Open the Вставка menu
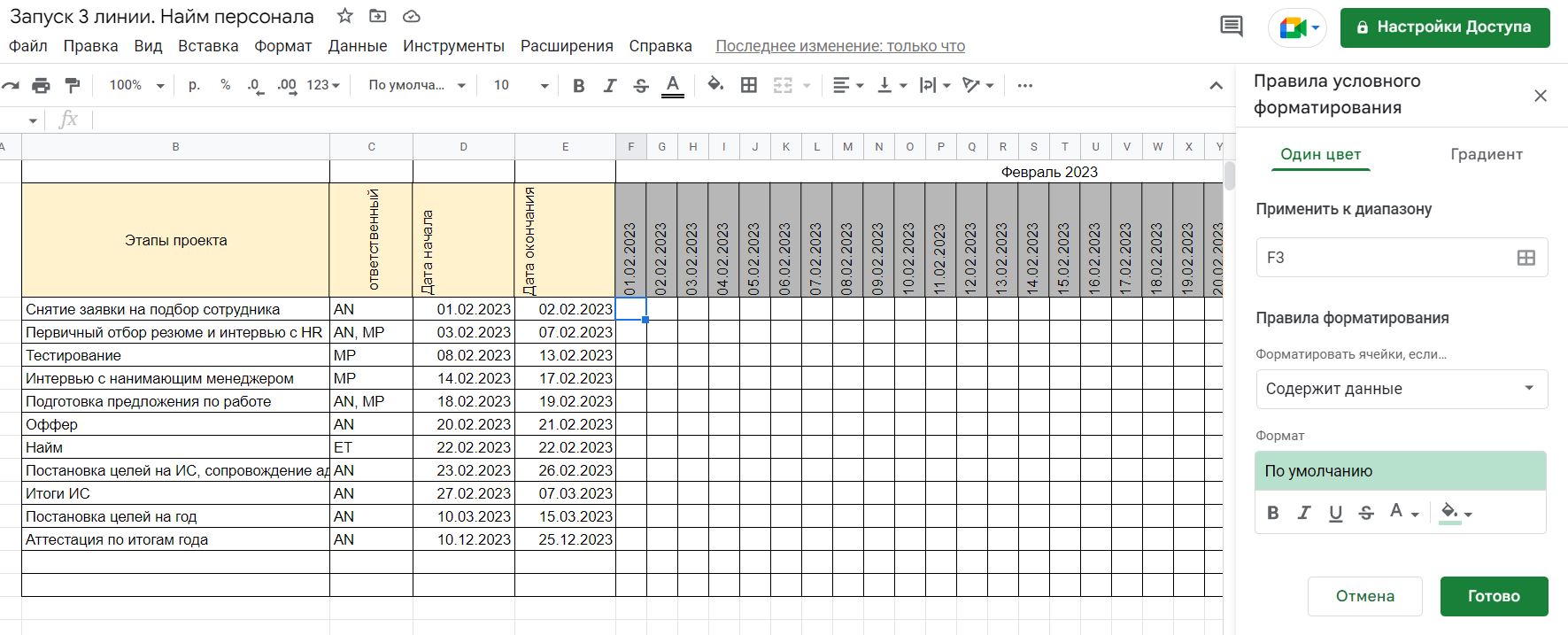The height and width of the screenshot is (635, 1568). (x=208, y=46)
